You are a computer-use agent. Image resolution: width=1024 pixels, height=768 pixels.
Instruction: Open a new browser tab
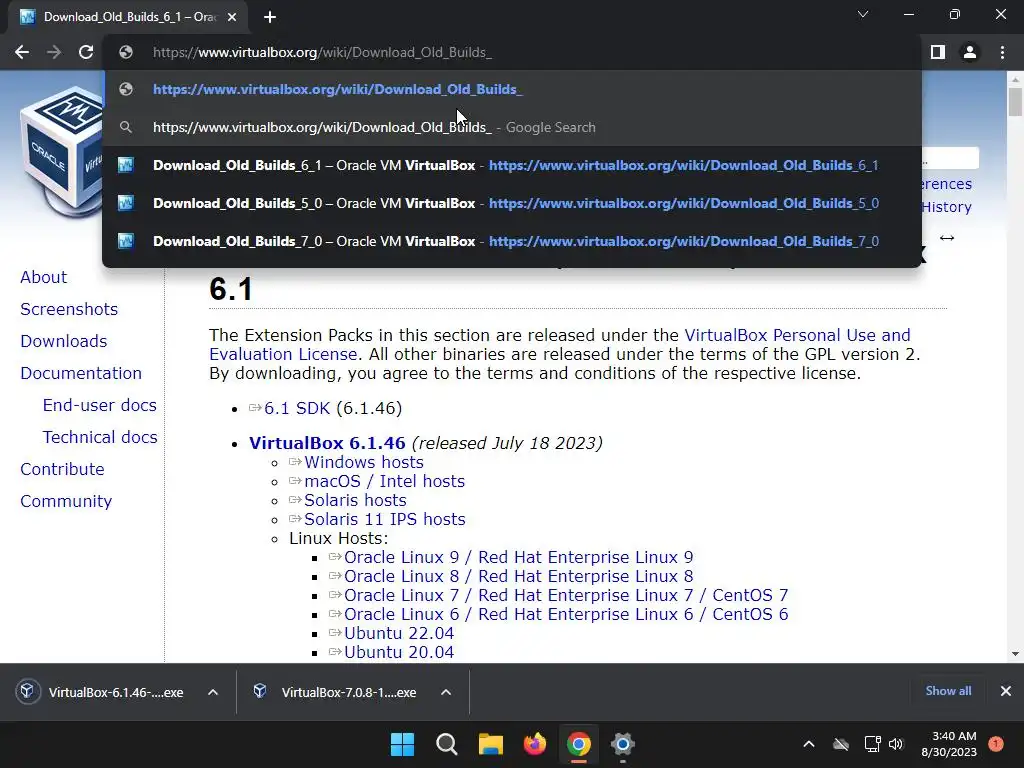point(270,17)
